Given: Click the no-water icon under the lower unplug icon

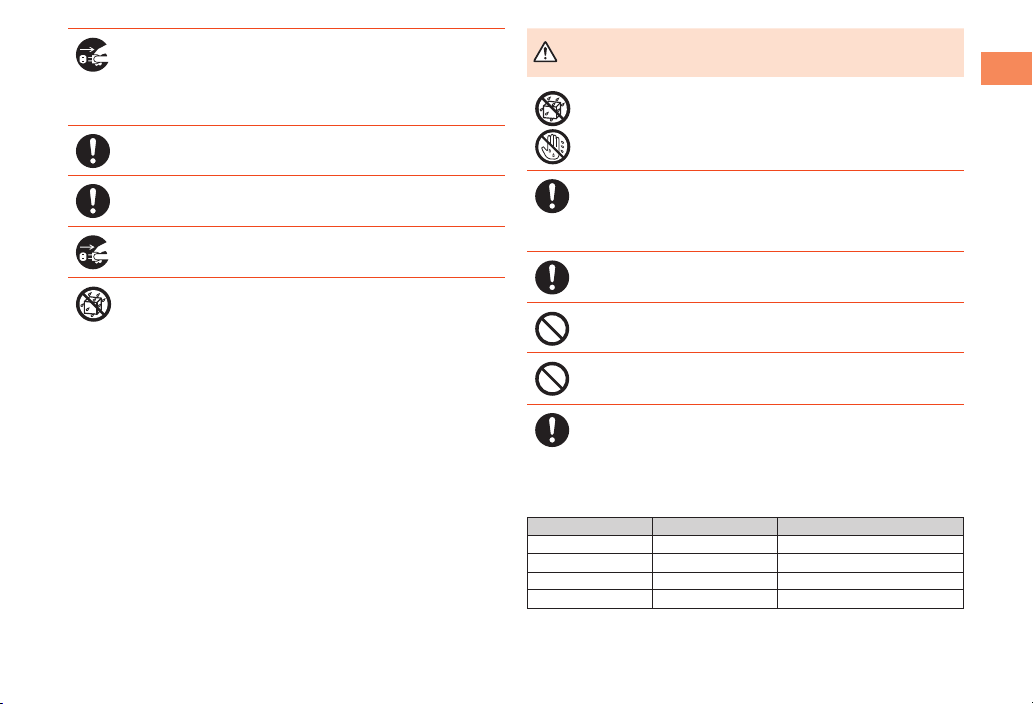Looking at the screenshot, I should click(x=93, y=304).
